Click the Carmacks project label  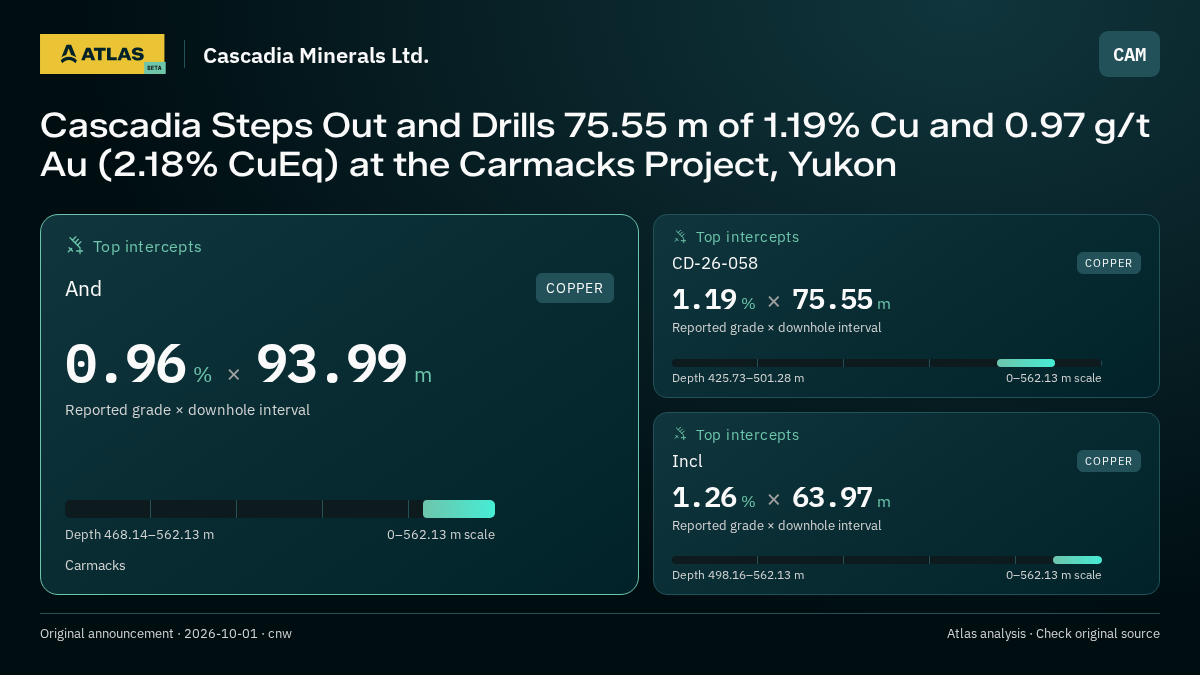click(x=95, y=565)
